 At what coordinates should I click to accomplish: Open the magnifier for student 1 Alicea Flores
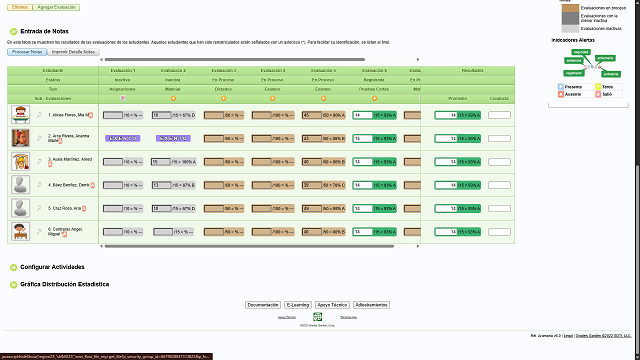point(40,115)
